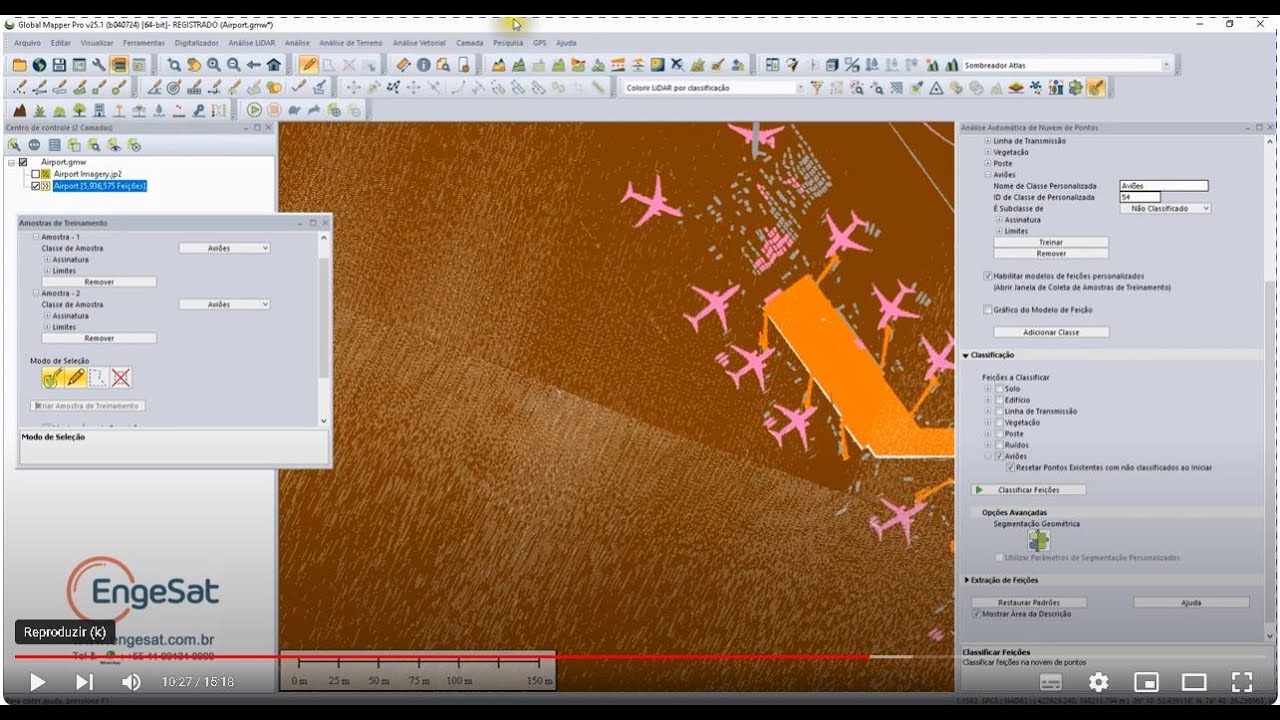Viewport: 1280px width, 720px height.
Task: Open Classe de Amostra dropdown for Amostra - 2
Action: (224, 304)
